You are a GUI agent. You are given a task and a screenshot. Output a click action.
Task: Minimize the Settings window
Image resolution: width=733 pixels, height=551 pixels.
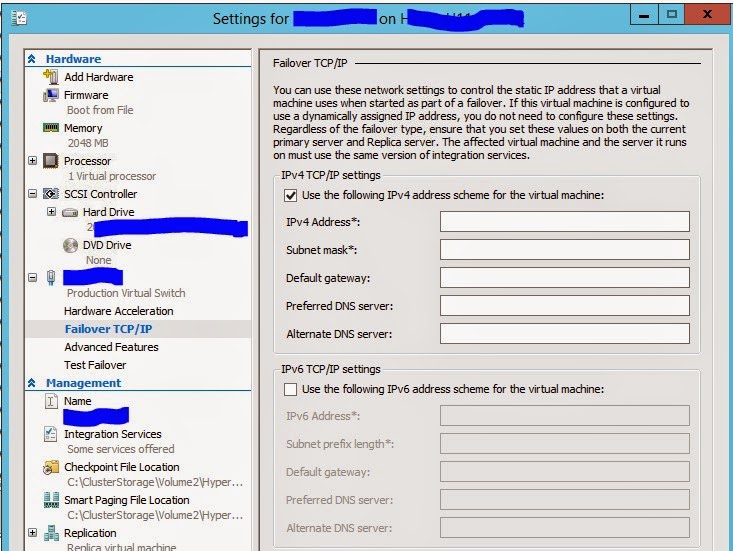pos(644,15)
